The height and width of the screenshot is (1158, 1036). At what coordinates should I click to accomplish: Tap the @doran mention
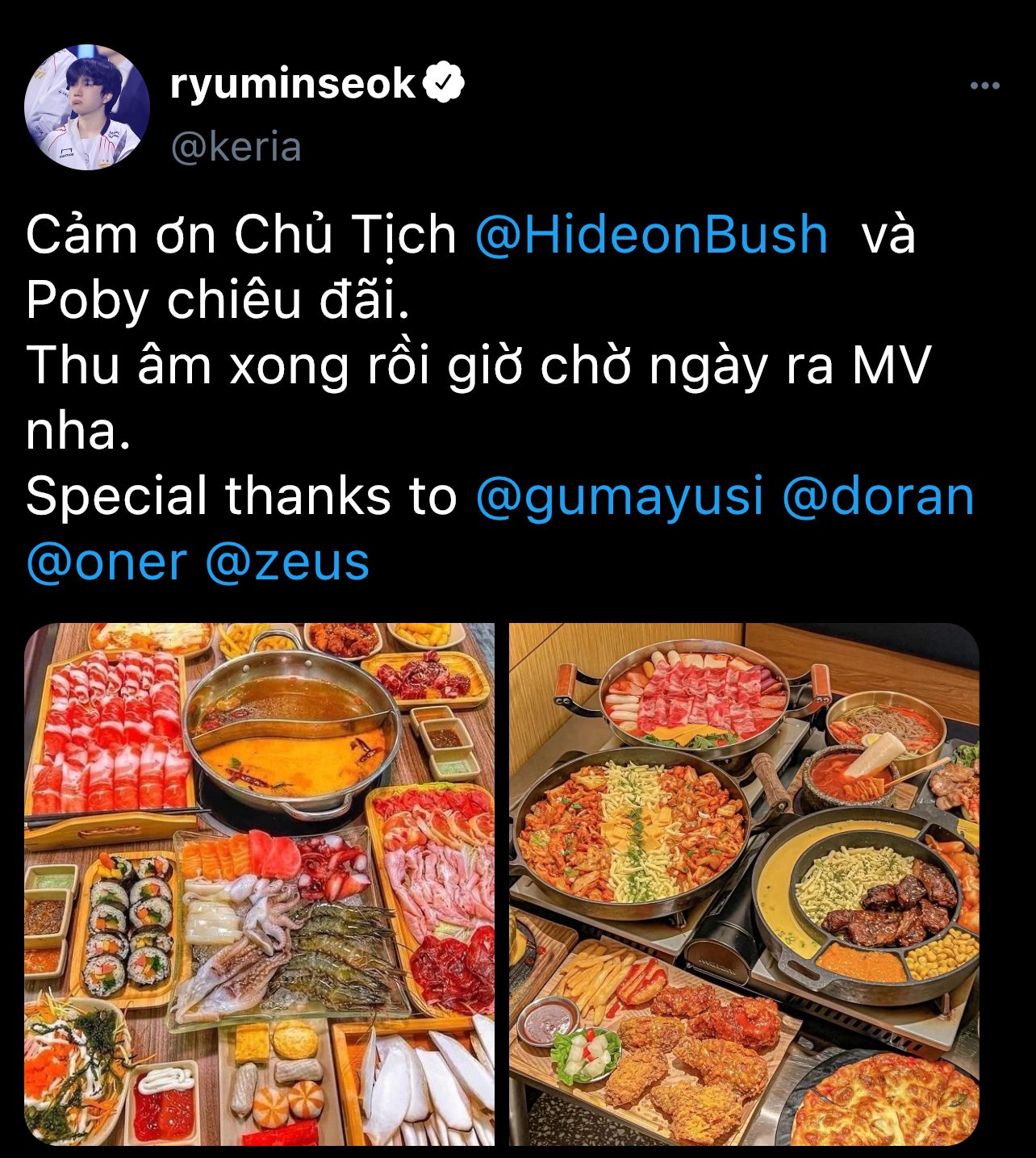879,495
